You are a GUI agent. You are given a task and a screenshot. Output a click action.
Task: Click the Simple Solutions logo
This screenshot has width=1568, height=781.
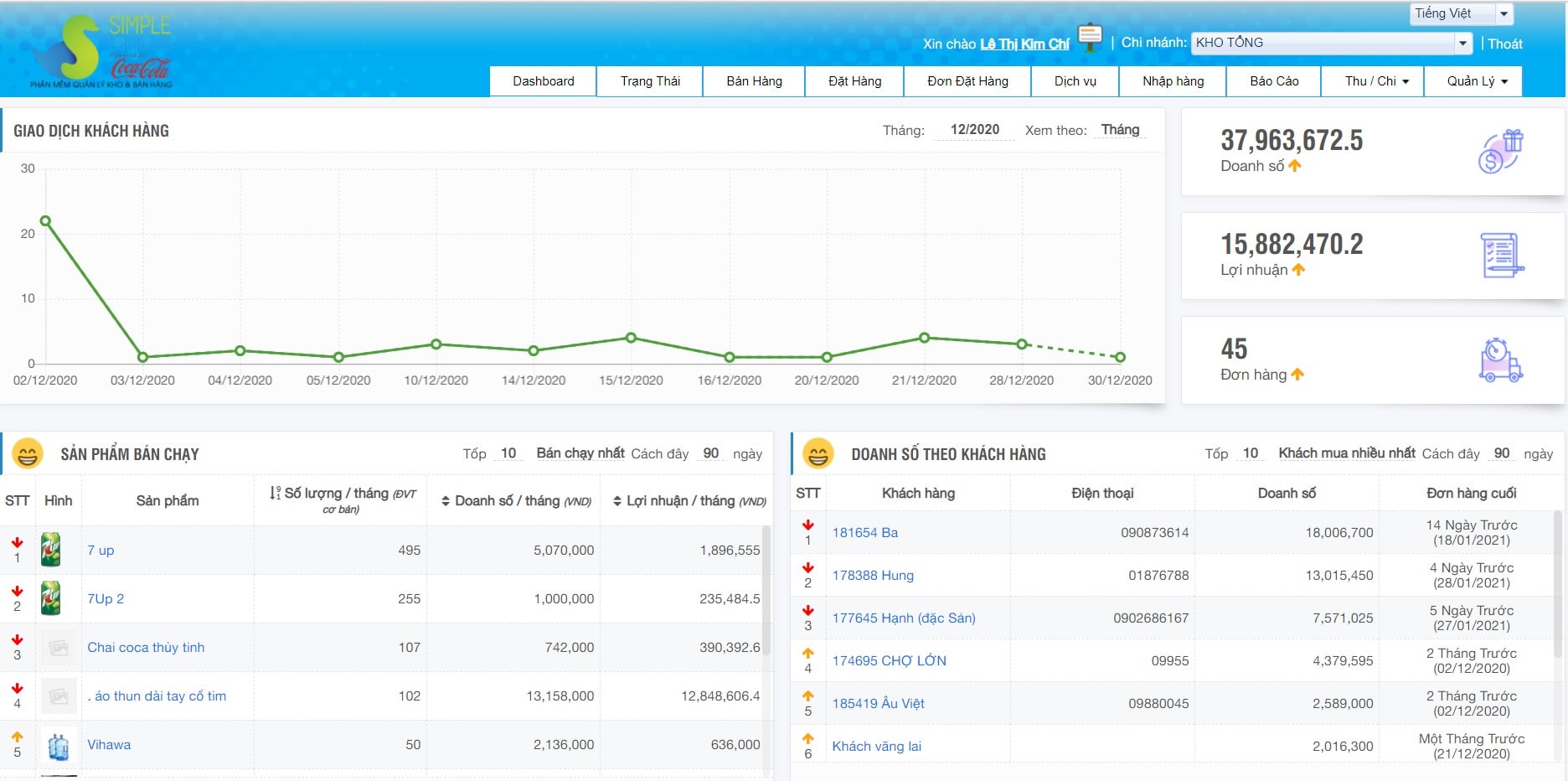(101, 50)
